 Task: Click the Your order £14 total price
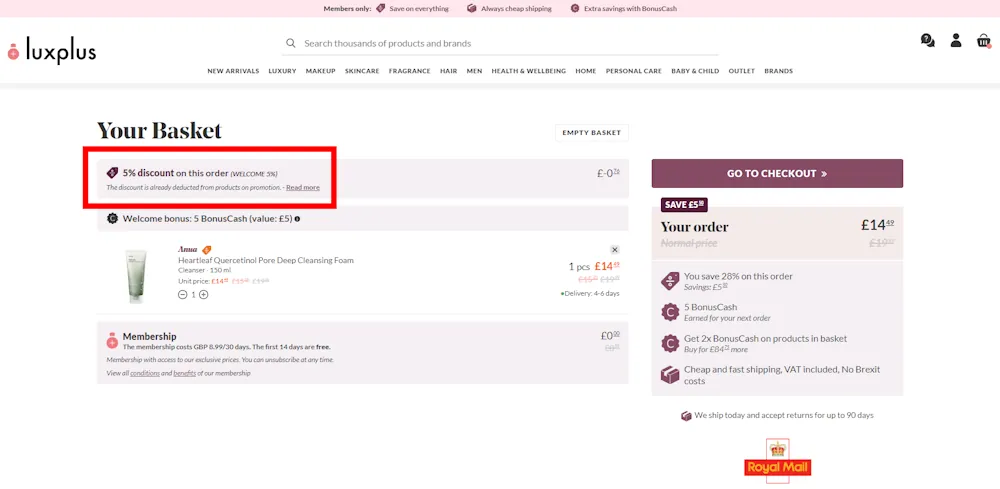878,224
